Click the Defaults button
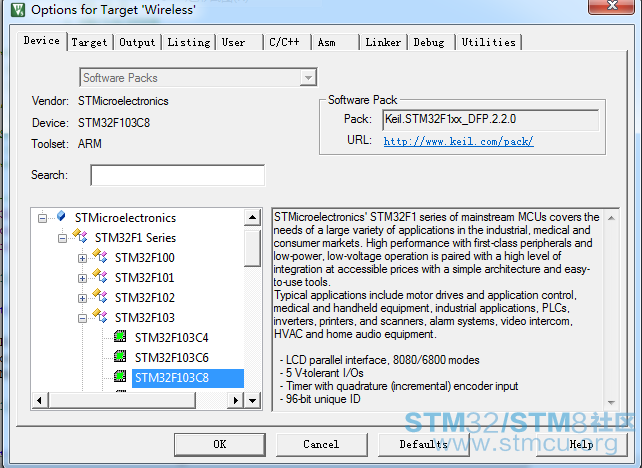The height and width of the screenshot is (468, 642). click(423, 444)
